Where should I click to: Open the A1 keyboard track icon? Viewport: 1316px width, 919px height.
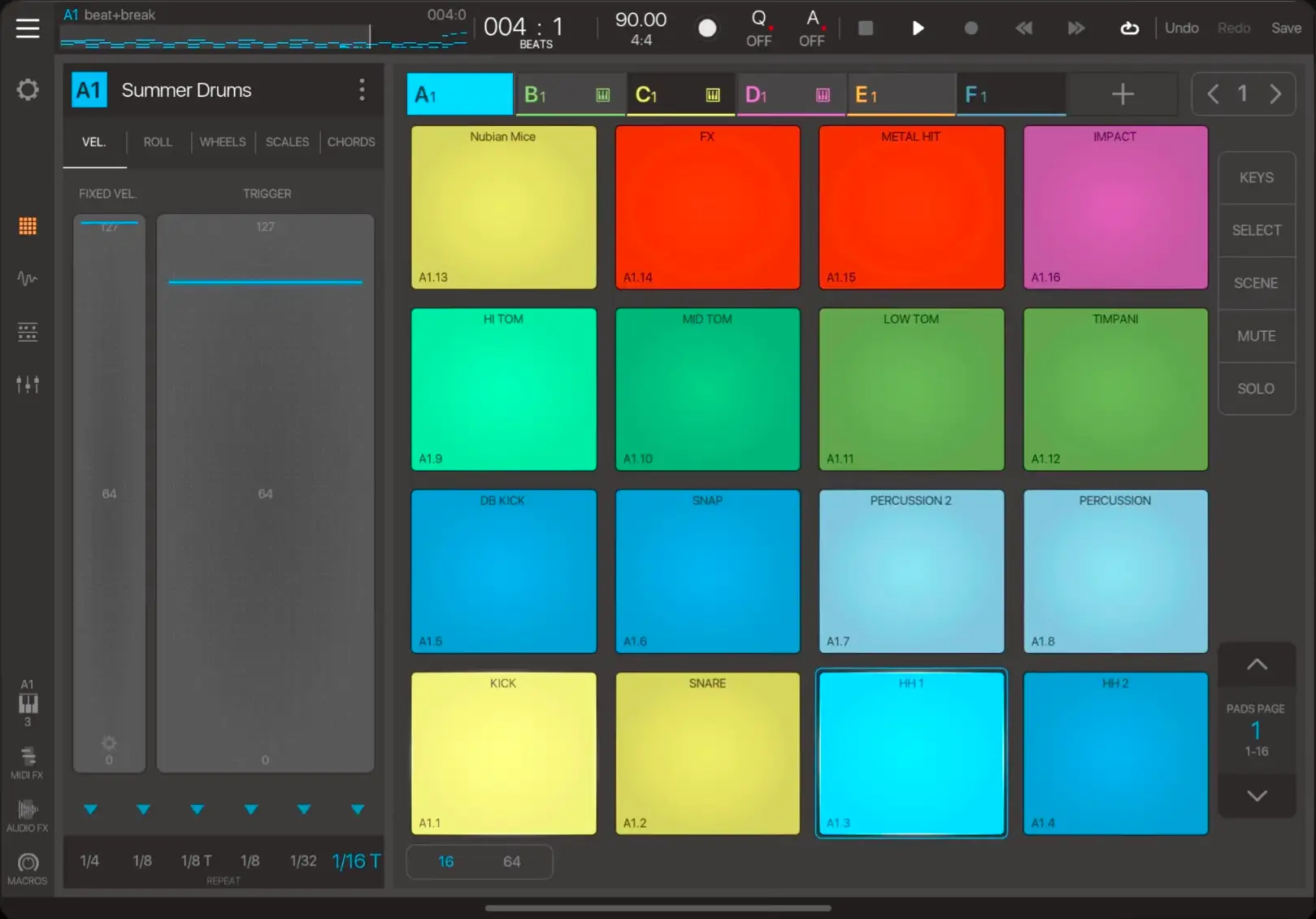pyautogui.click(x=28, y=703)
